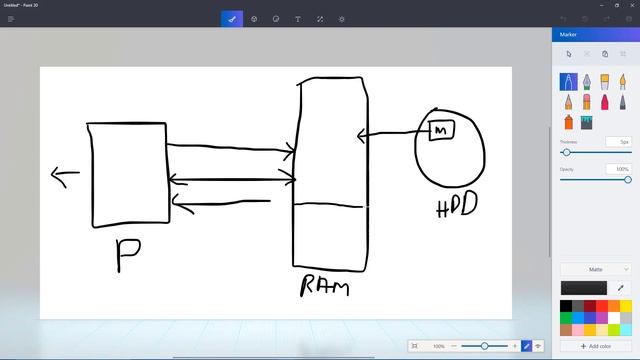The height and width of the screenshot is (360, 640).
Task: Select the red Crayon tool
Action: (x=604, y=102)
